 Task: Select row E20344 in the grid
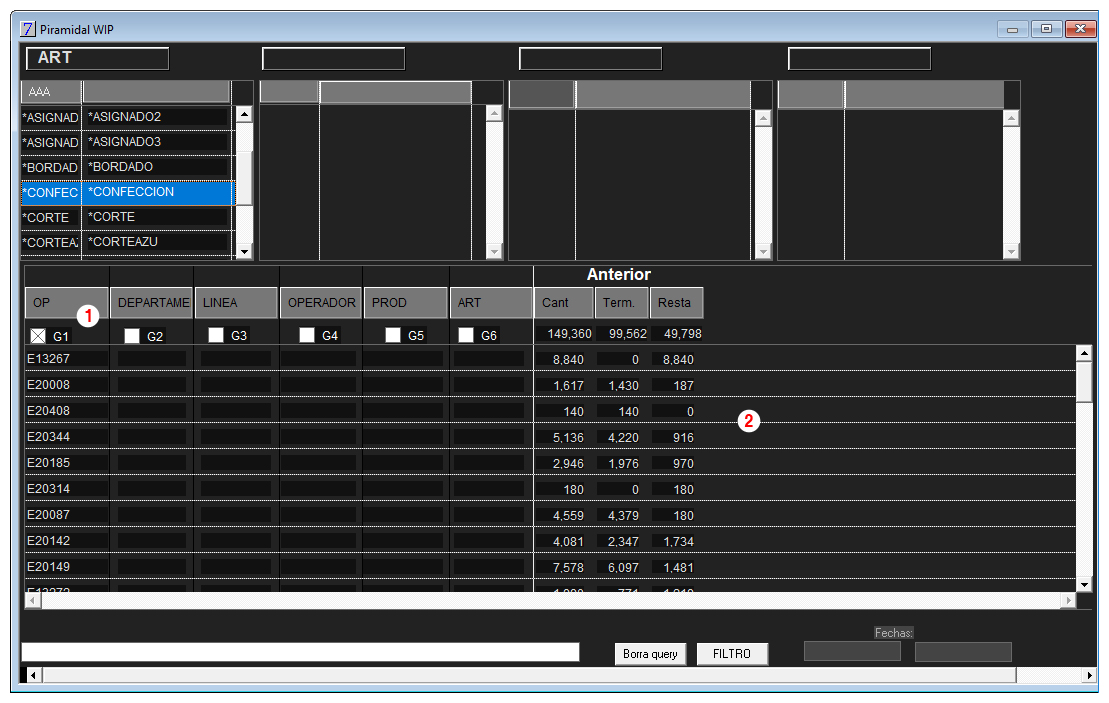550,437
